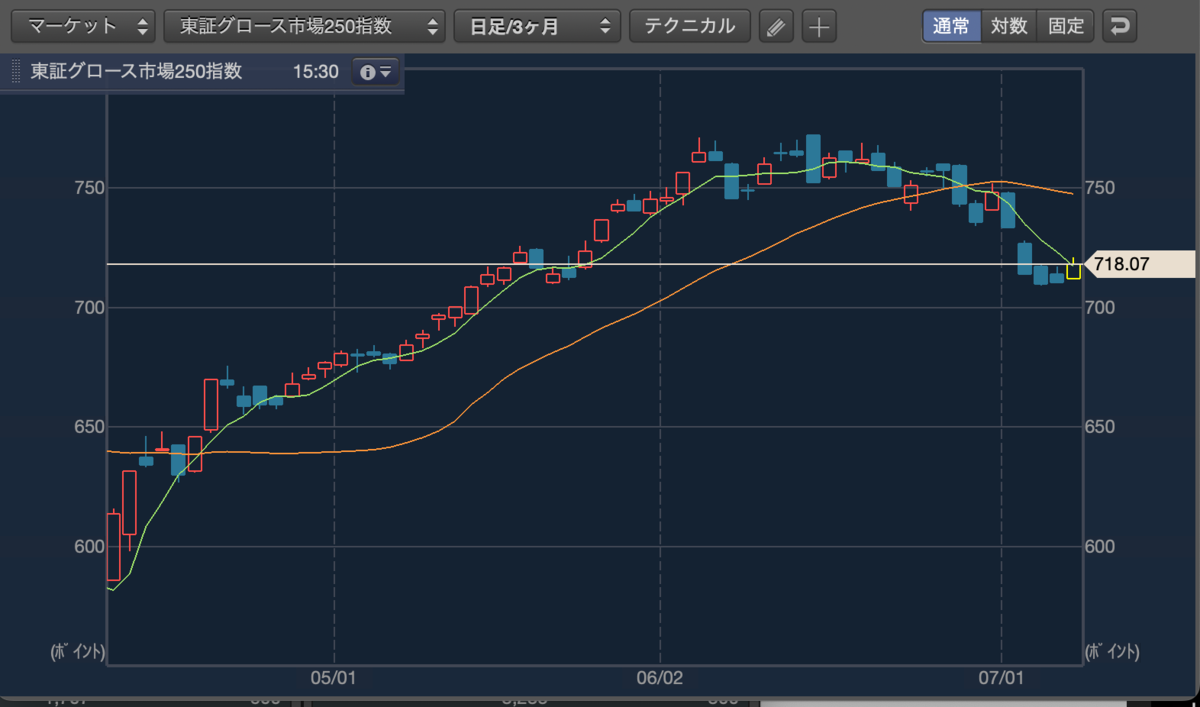Open the info dropdown beside 15:30
Image resolution: width=1200 pixels, height=707 pixels.
(x=377, y=72)
